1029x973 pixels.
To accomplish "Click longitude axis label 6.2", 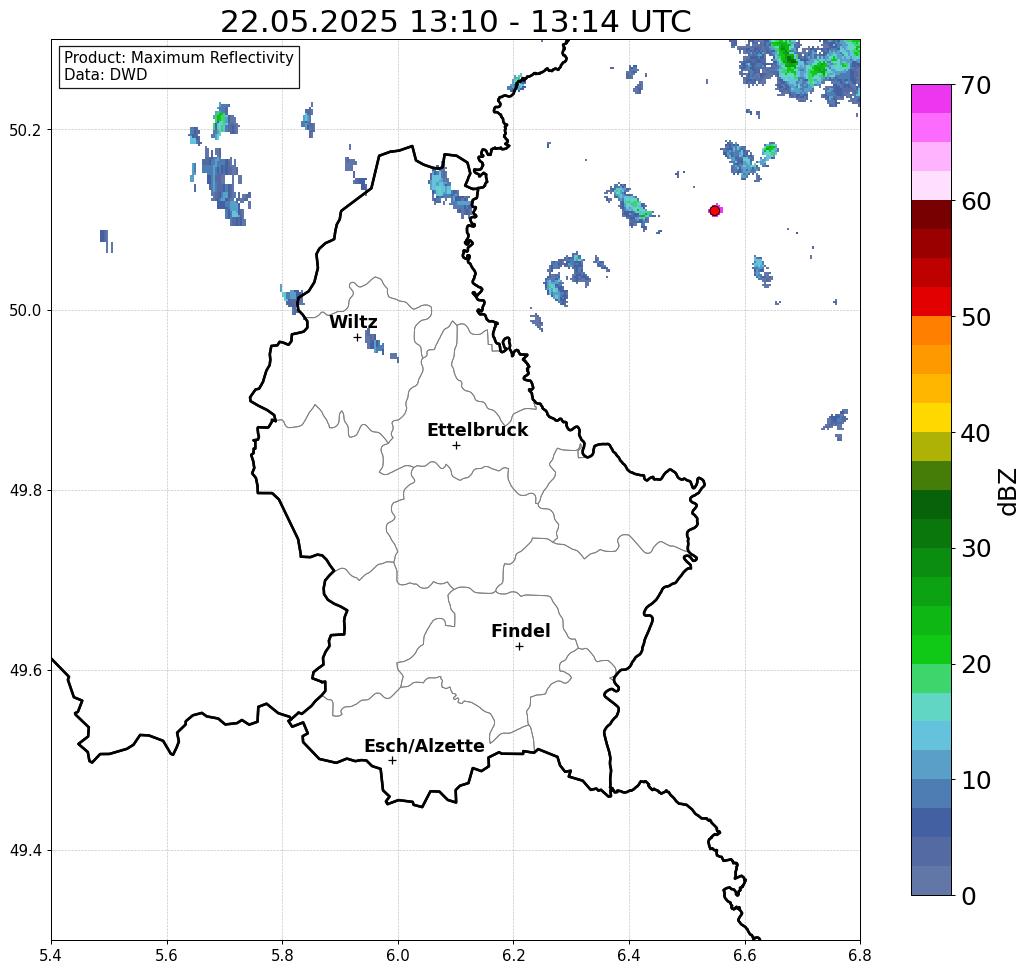I will [x=514, y=955].
